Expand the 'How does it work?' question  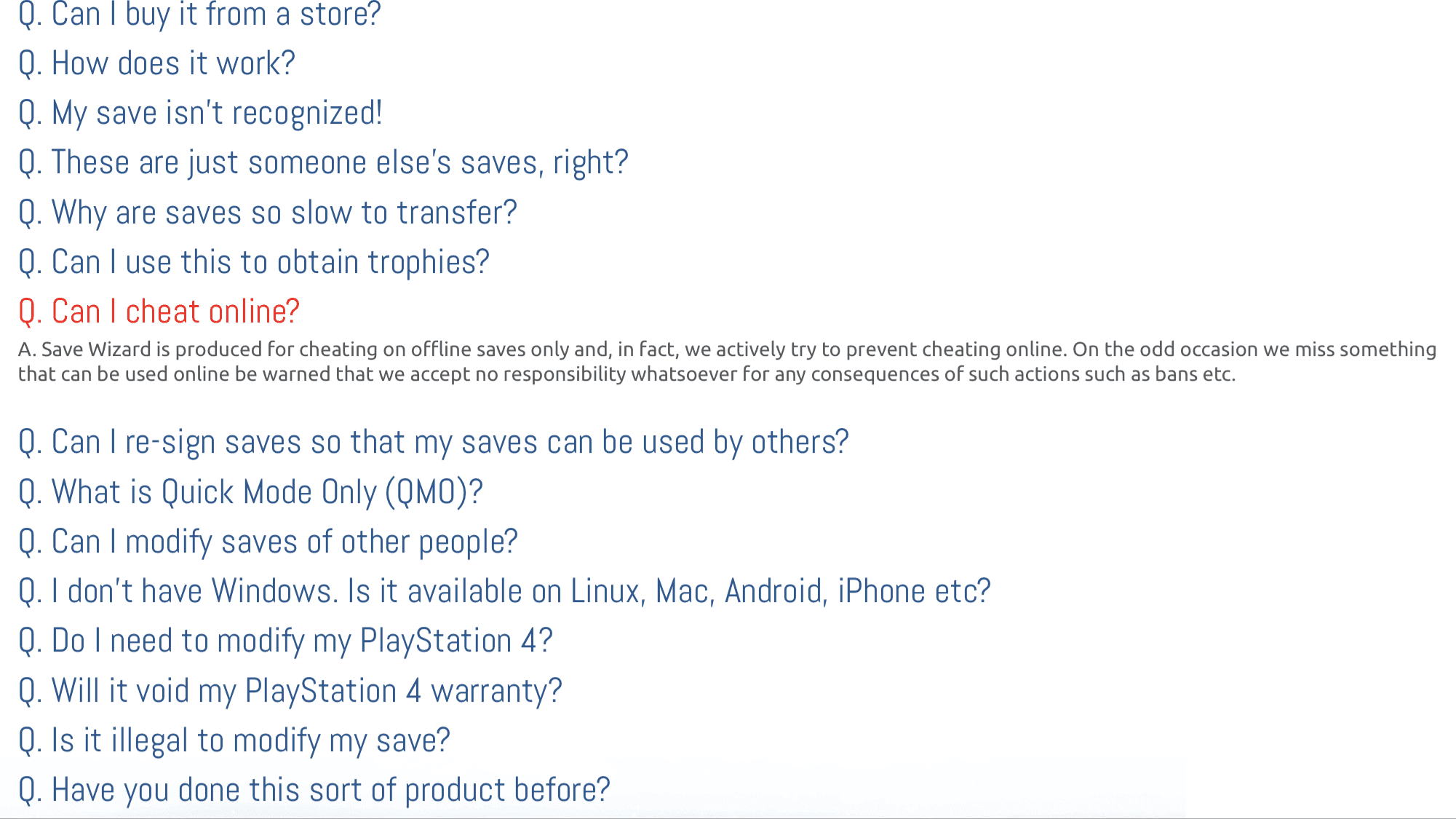point(156,63)
